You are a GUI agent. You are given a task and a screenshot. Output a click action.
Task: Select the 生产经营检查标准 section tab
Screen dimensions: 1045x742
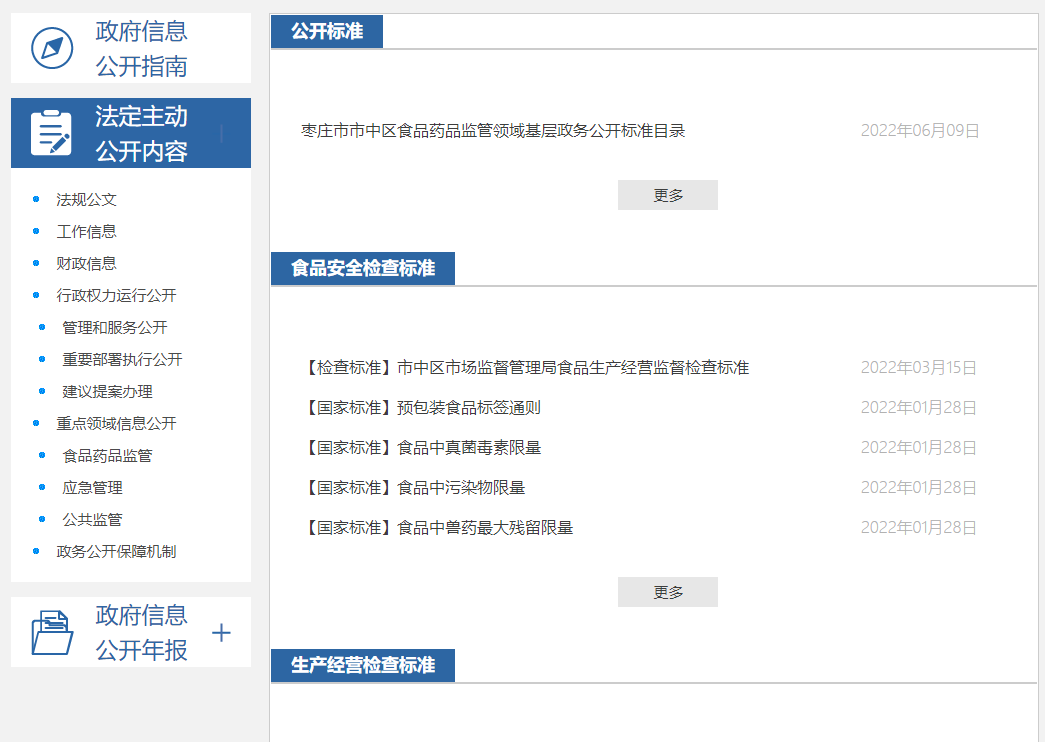[362, 666]
